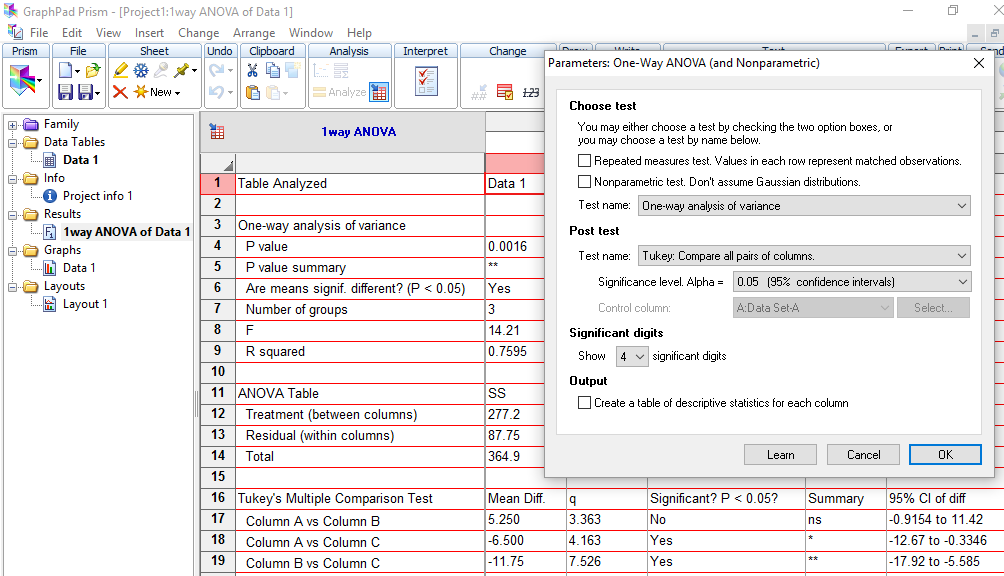Open the Significance level Alpha dropdown
Viewport: 1004px width, 576px height.
click(x=852, y=282)
